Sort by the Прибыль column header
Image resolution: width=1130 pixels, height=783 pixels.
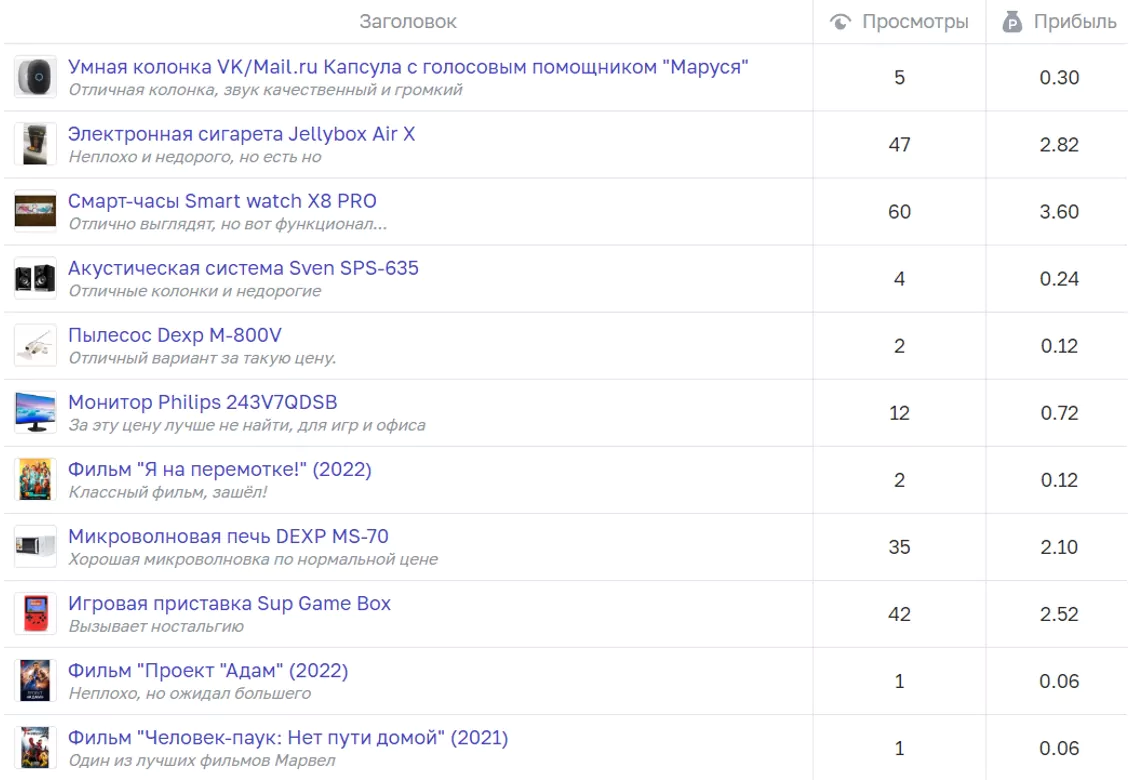pos(1075,22)
